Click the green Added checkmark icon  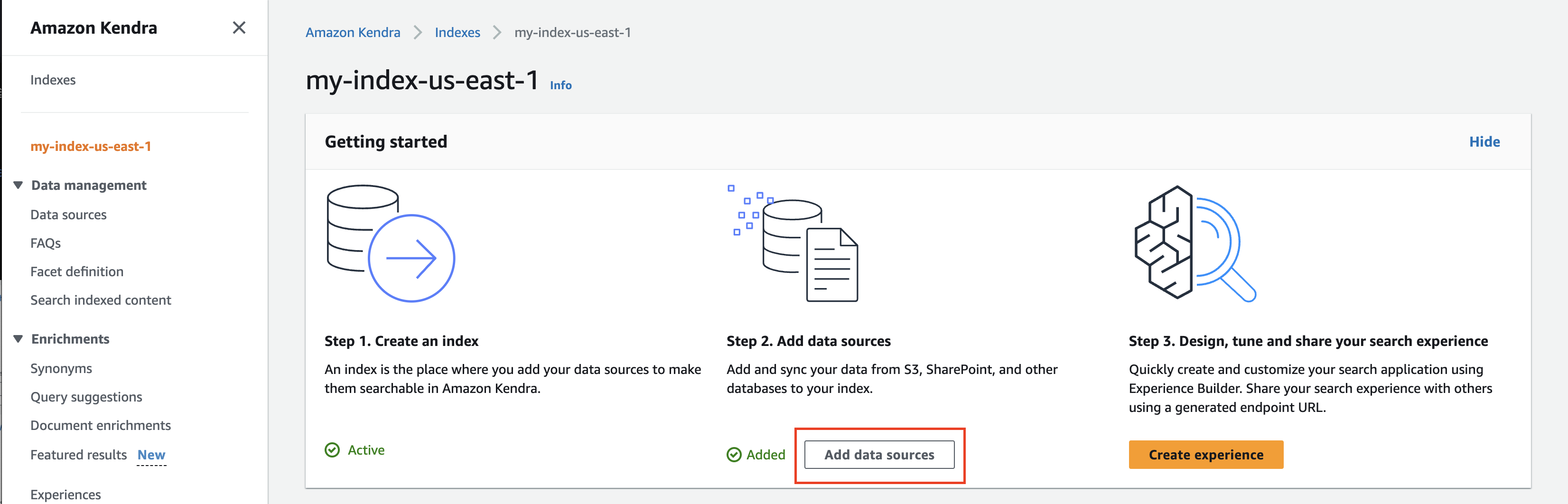click(734, 455)
